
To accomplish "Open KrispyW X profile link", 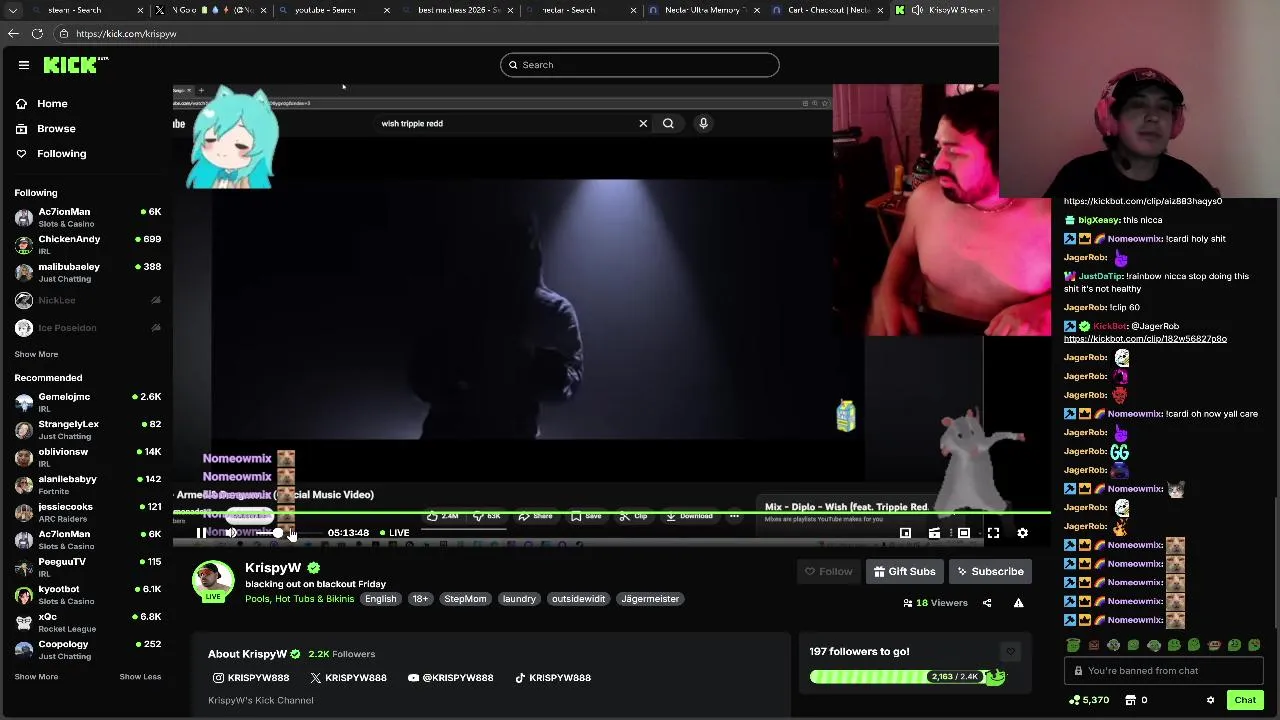I will pos(348,678).
